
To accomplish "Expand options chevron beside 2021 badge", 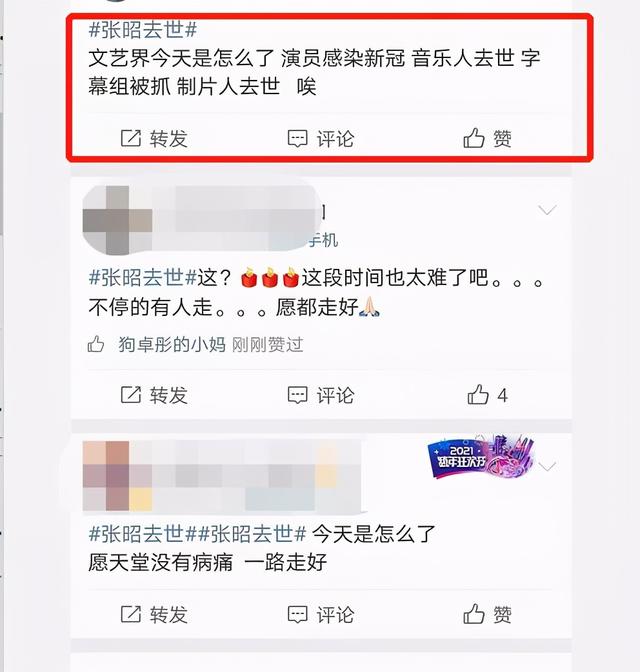I will pyautogui.click(x=547, y=466).
